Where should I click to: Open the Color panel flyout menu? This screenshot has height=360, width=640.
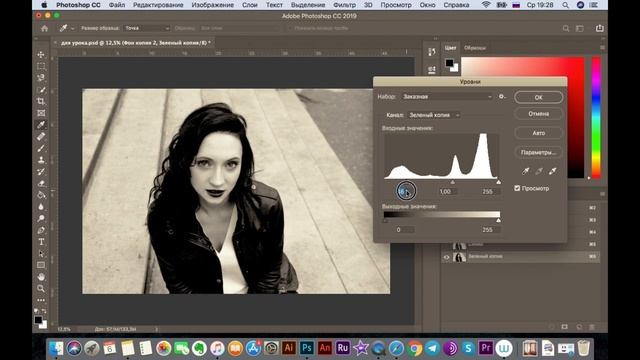point(602,48)
